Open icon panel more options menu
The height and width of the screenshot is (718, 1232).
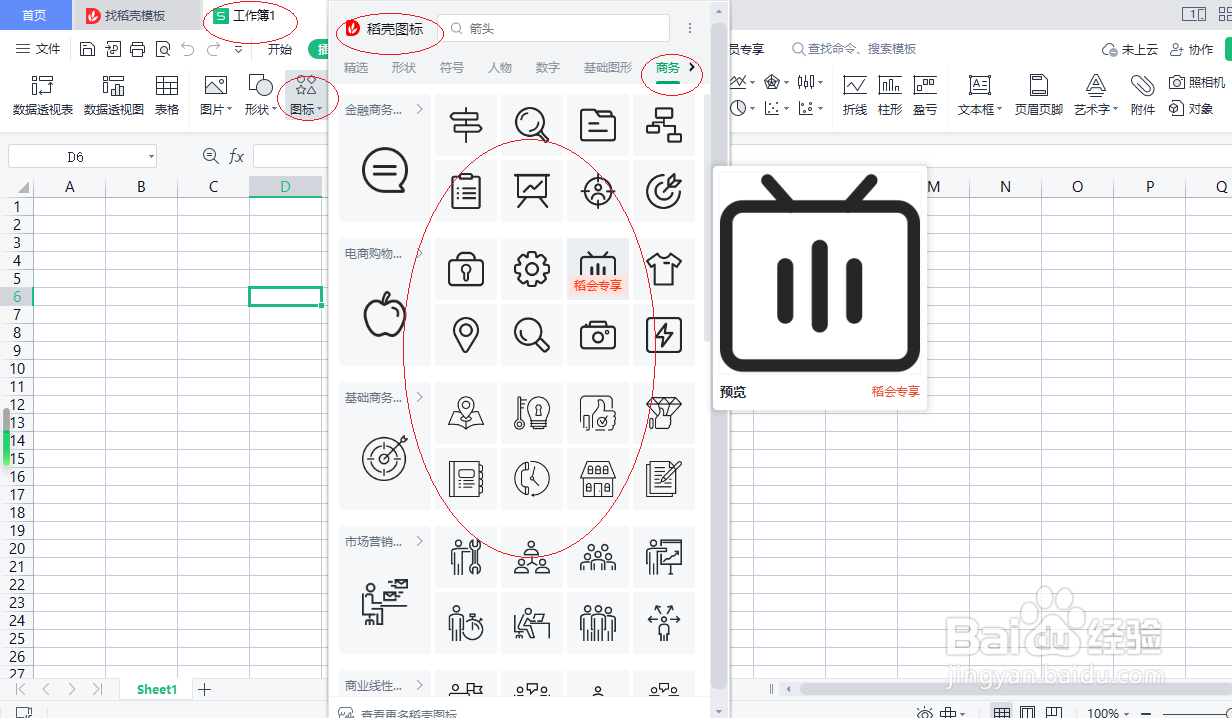click(690, 28)
